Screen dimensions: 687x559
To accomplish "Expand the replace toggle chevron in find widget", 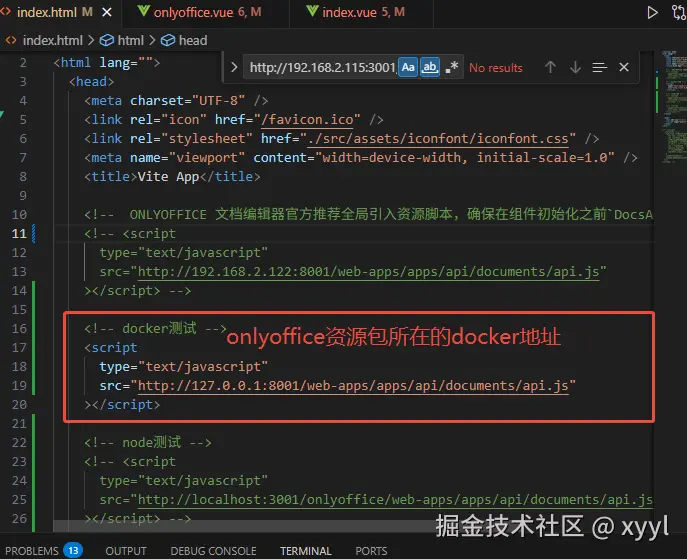I will 234,67.
